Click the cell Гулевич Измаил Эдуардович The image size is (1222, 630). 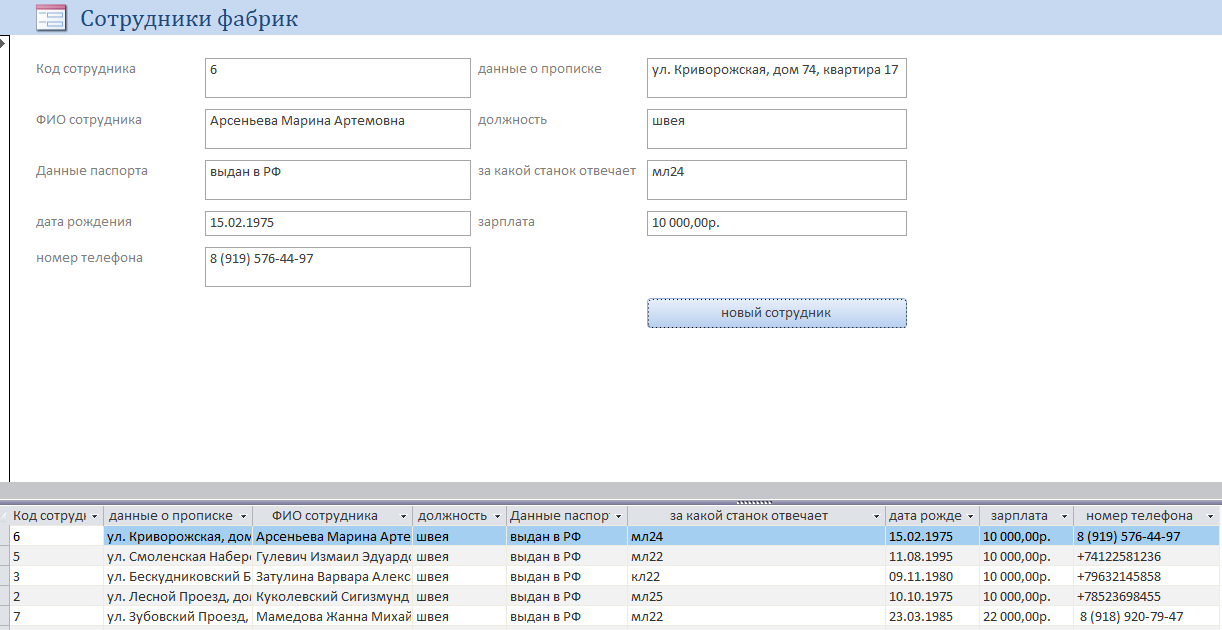[333, 556]
